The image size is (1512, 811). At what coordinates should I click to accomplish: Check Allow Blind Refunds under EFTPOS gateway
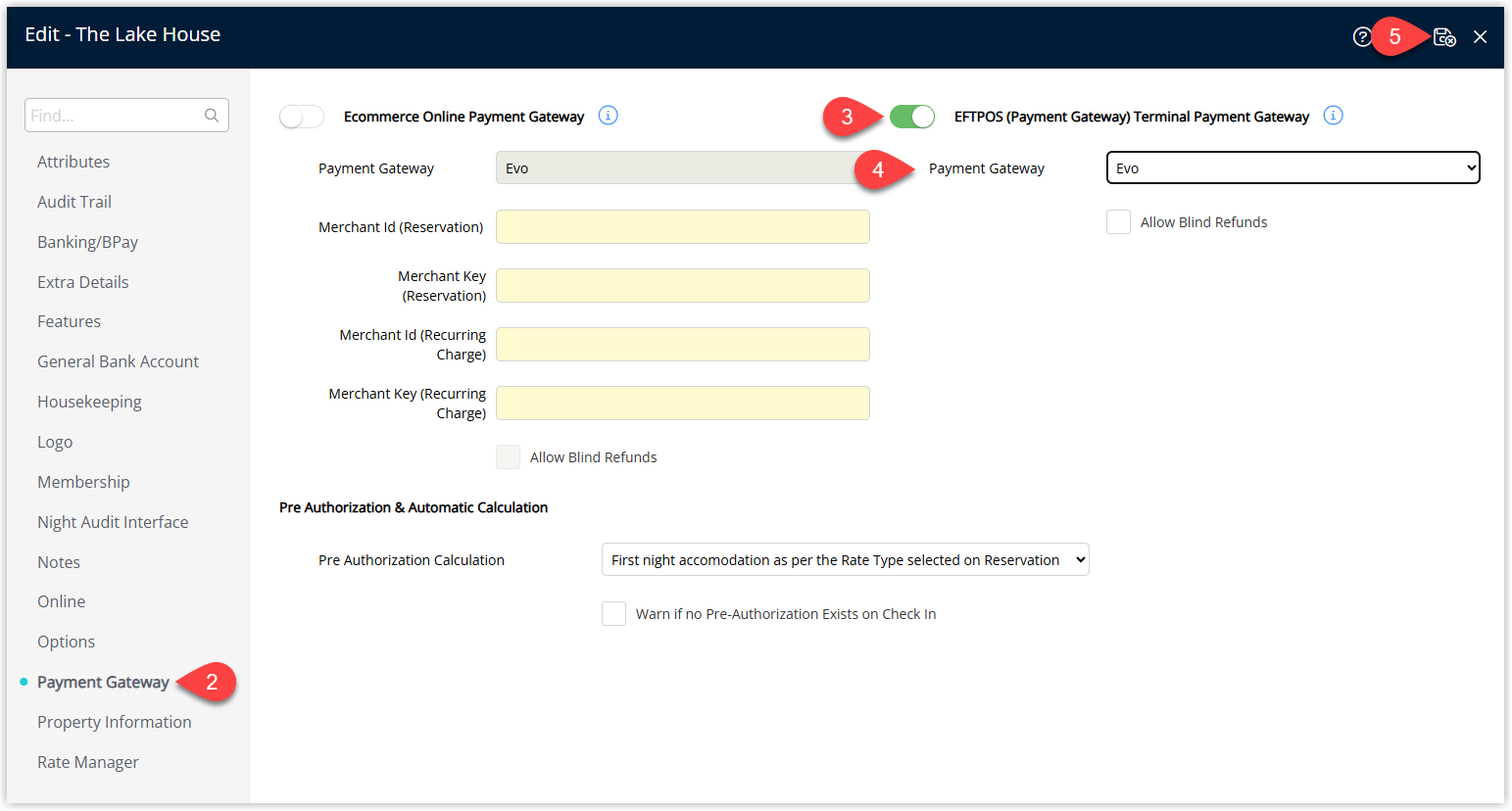click(x=1118, y=222)
